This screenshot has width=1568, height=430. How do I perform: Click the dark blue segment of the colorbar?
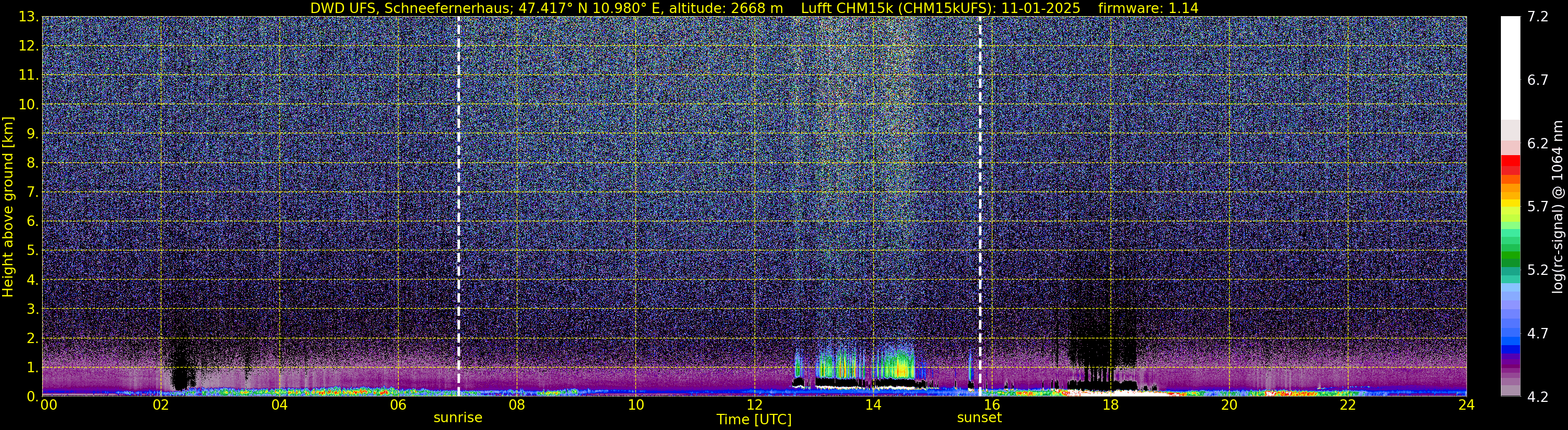pyautogui.click(x=1510, y=350)
